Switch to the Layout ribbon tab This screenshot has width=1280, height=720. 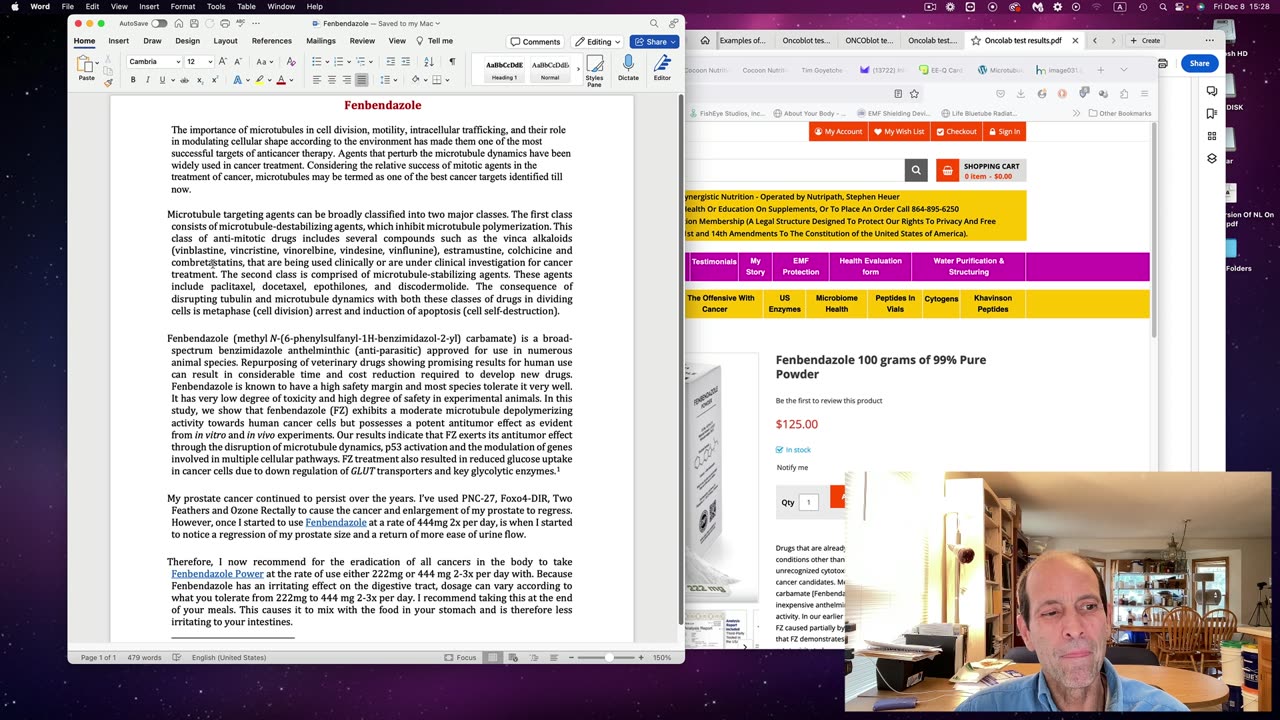point(225,41)
